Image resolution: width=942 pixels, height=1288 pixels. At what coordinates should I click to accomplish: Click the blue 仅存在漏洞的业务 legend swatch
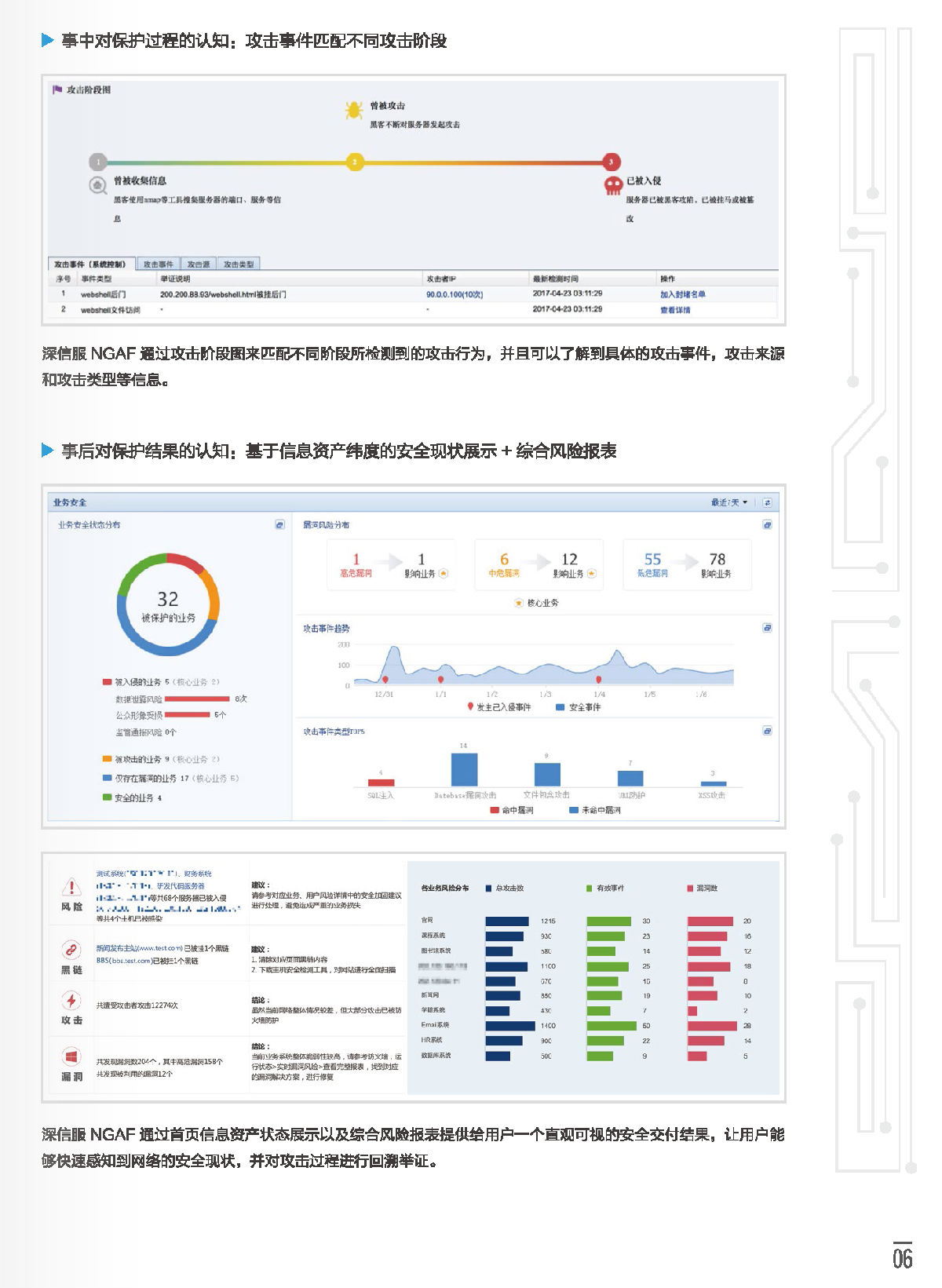click(107, 778)
